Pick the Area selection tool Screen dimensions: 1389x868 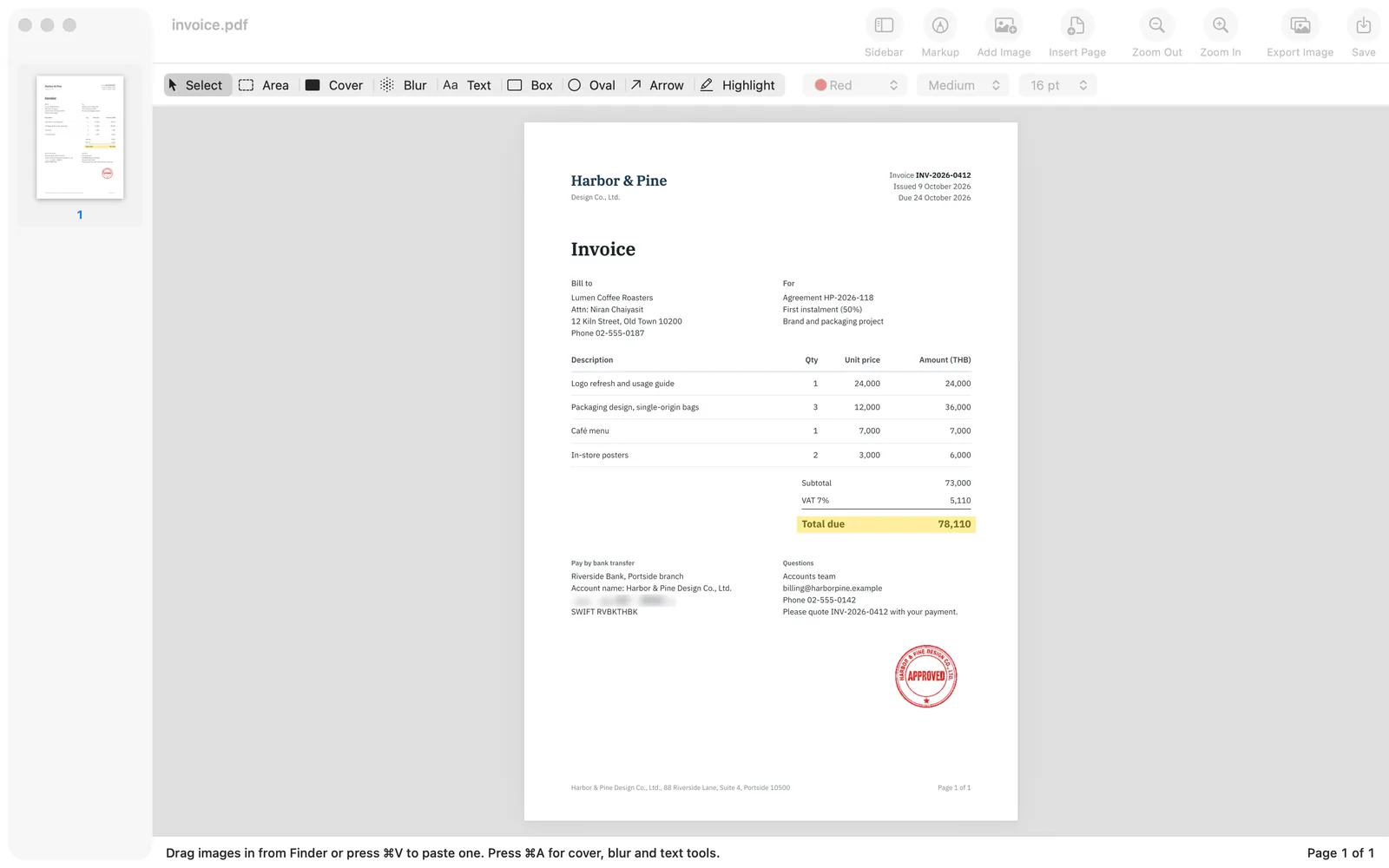pos(264,85)
